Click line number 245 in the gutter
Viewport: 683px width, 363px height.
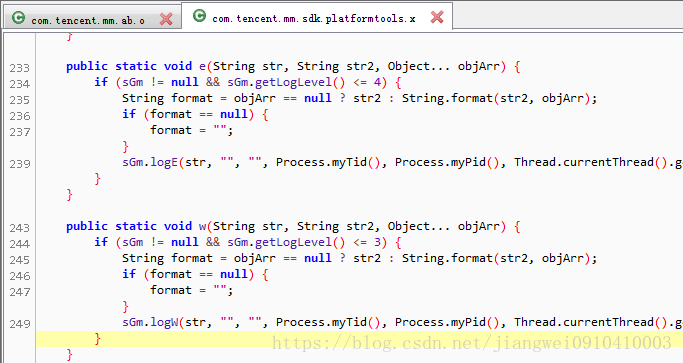pyautogui.click(x=20, y=260)
